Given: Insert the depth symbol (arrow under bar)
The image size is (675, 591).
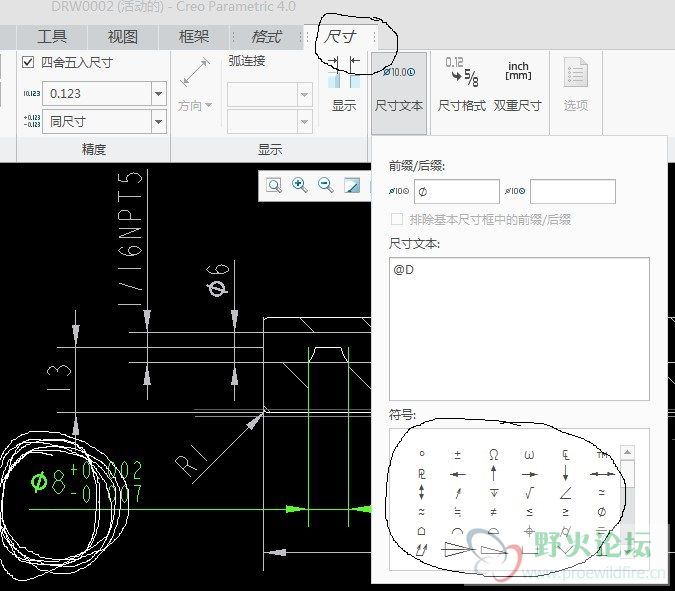Looking at the screenshot, I should [x=494, y=493].
